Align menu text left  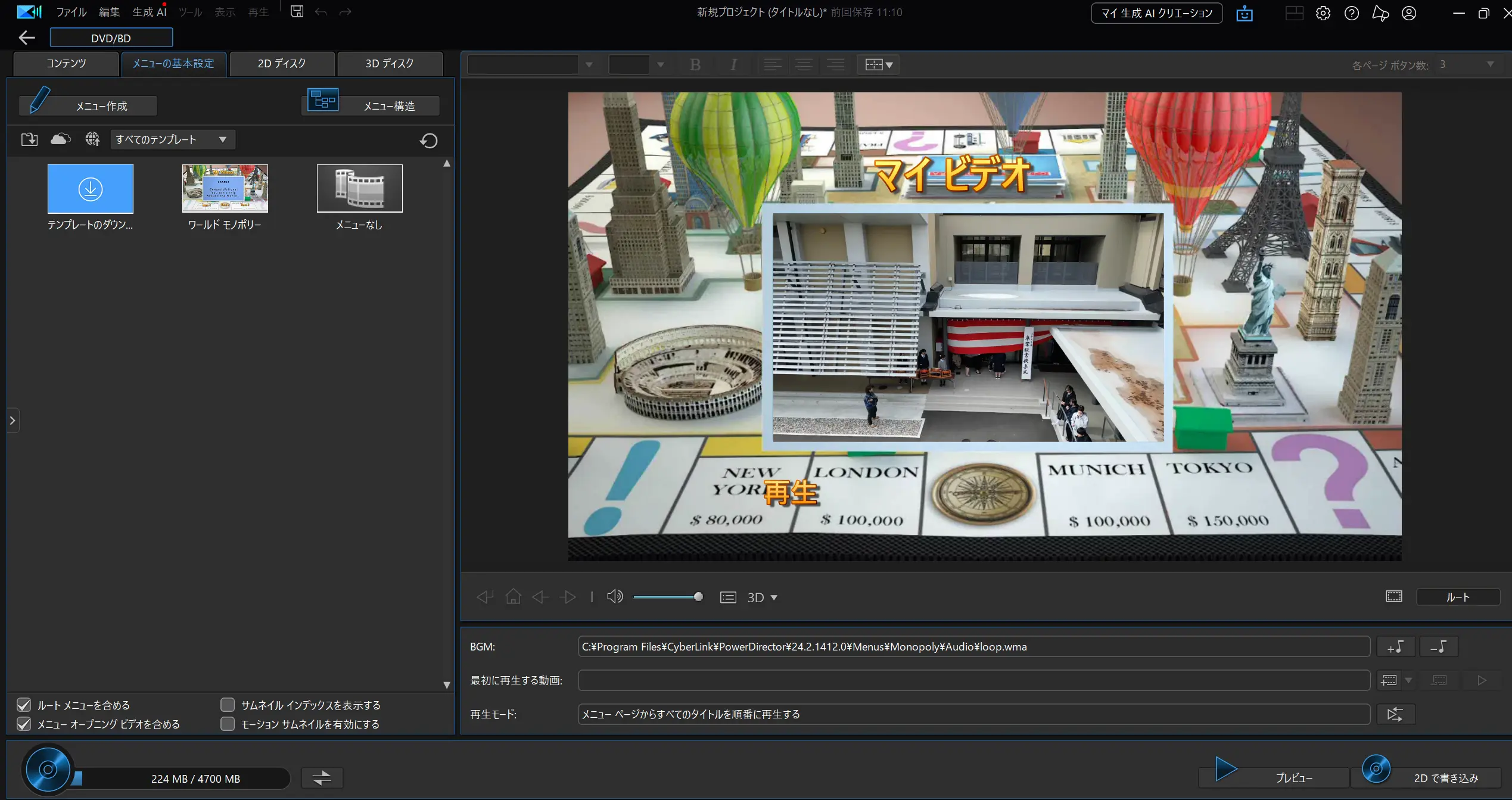coord(772,64)
